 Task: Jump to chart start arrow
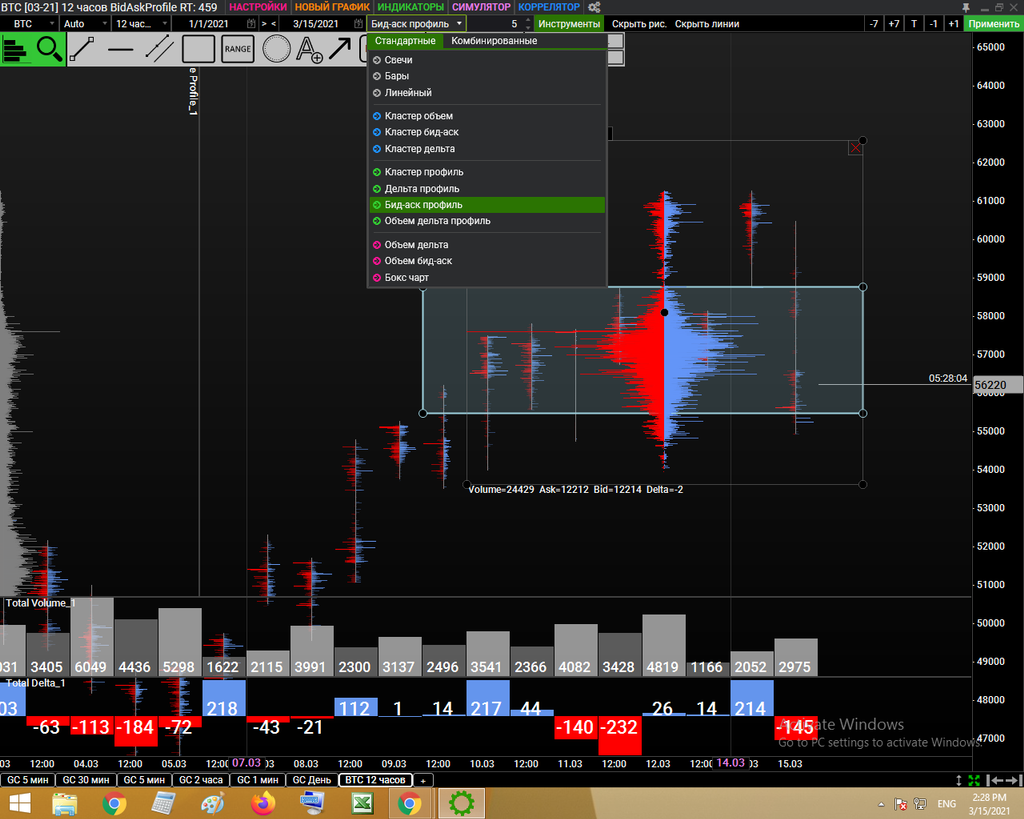click(995, 780)
